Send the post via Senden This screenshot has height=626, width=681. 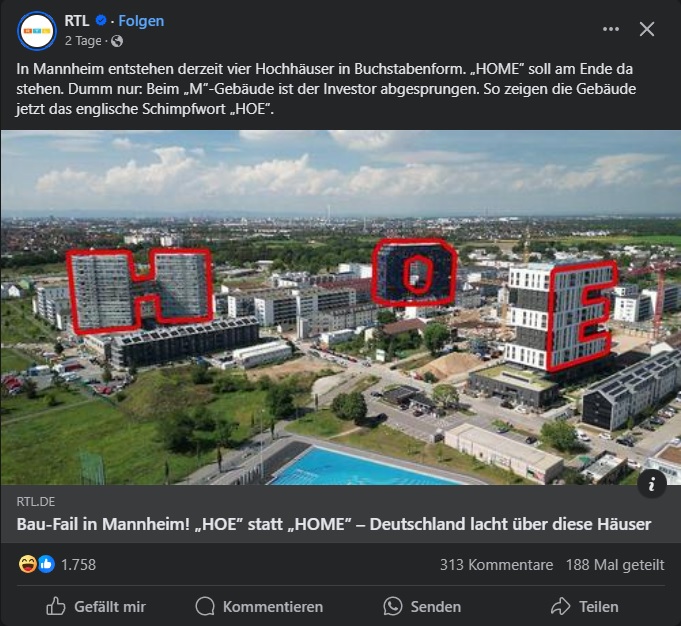[422, 606]
